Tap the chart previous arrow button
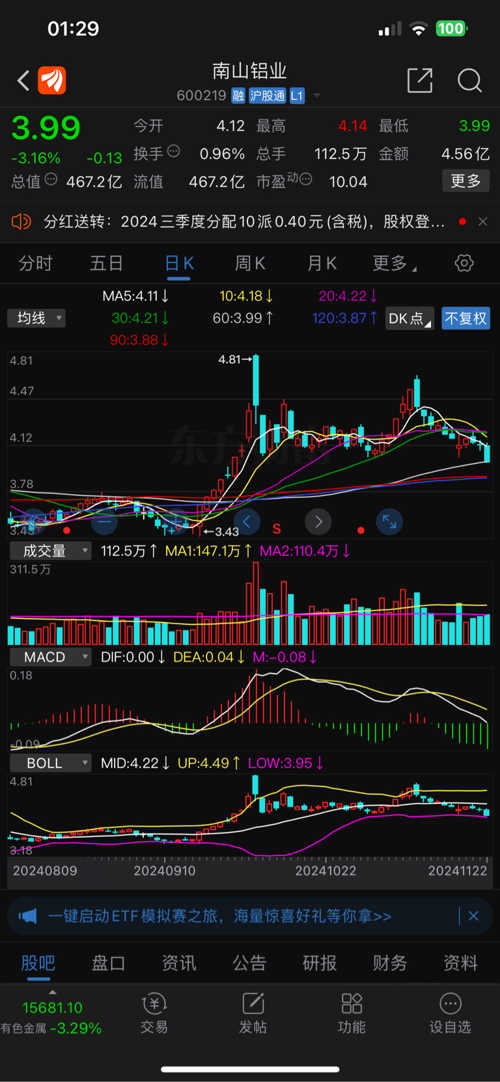Screen dimensions: 500x1082 click(x=247, y=521)
